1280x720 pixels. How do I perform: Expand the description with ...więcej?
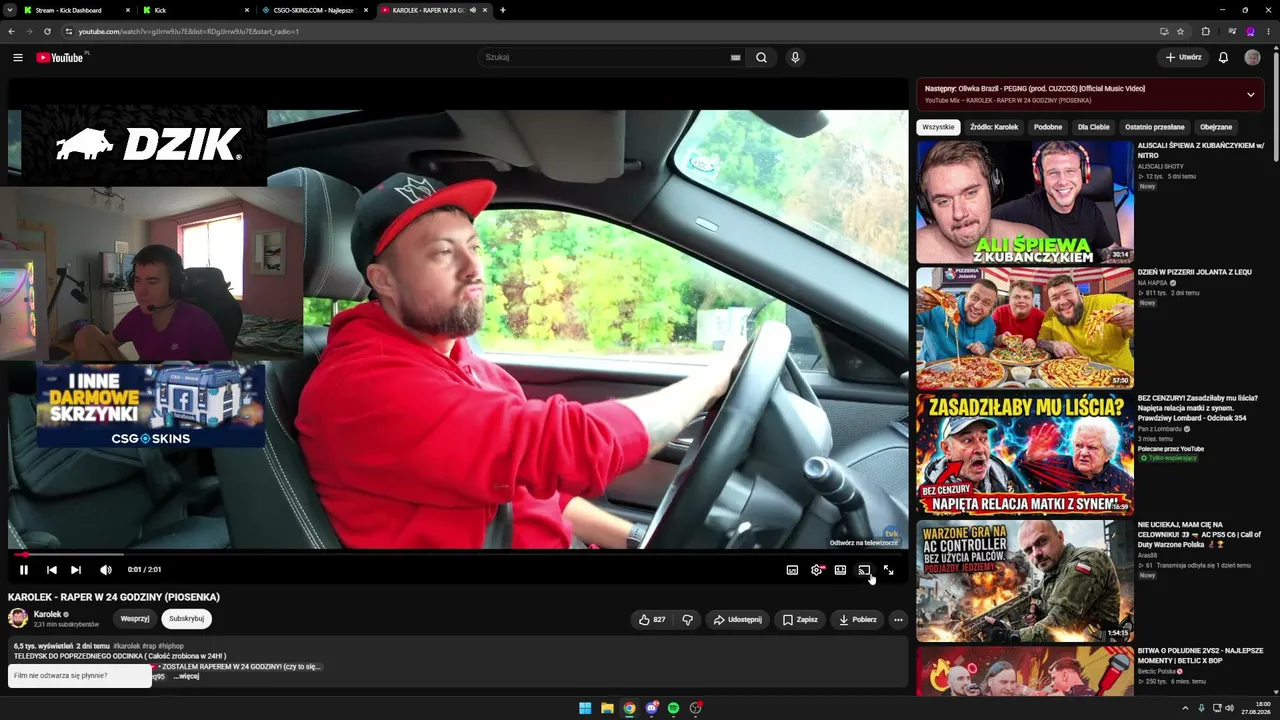(x=186, y=677)
